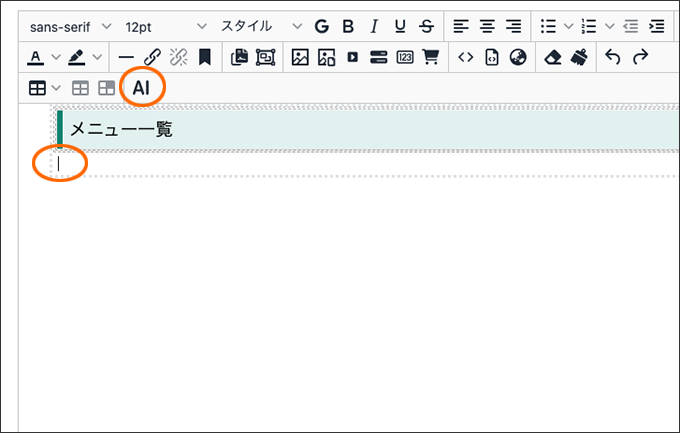Clear formatting with eraser icon

coord(552,57)
